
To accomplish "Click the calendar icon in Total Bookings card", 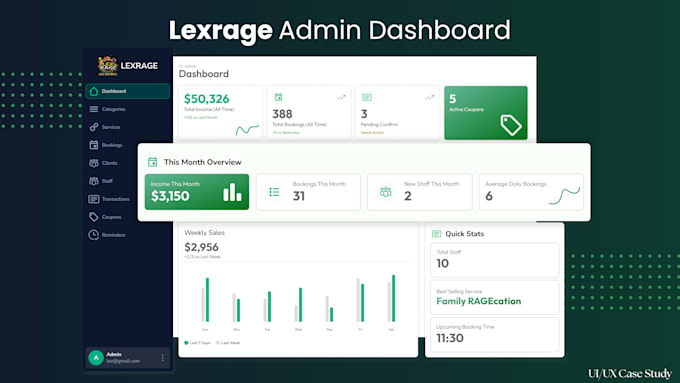I will 278,97.
